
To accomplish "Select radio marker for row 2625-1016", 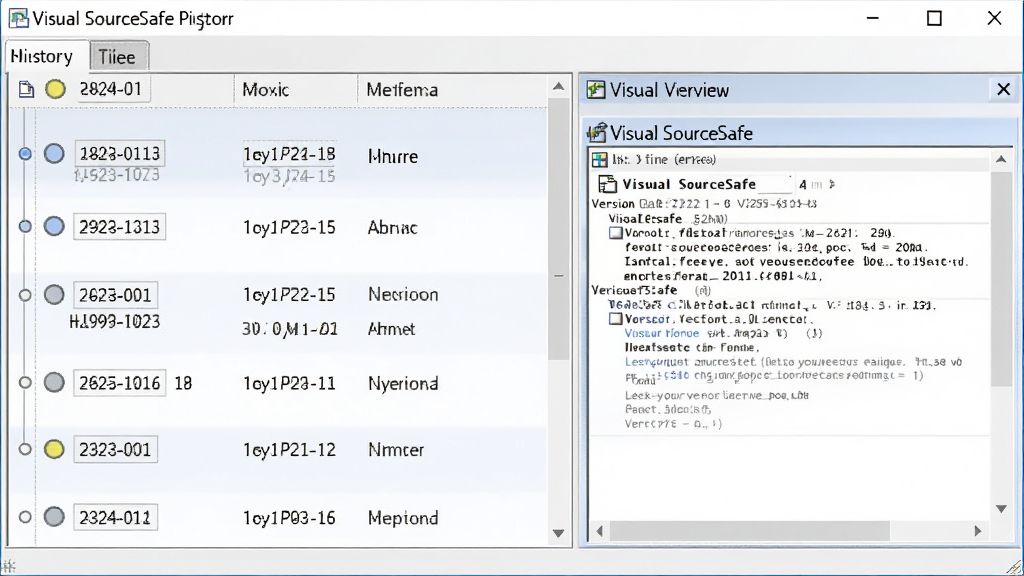I will coord(25,383).
